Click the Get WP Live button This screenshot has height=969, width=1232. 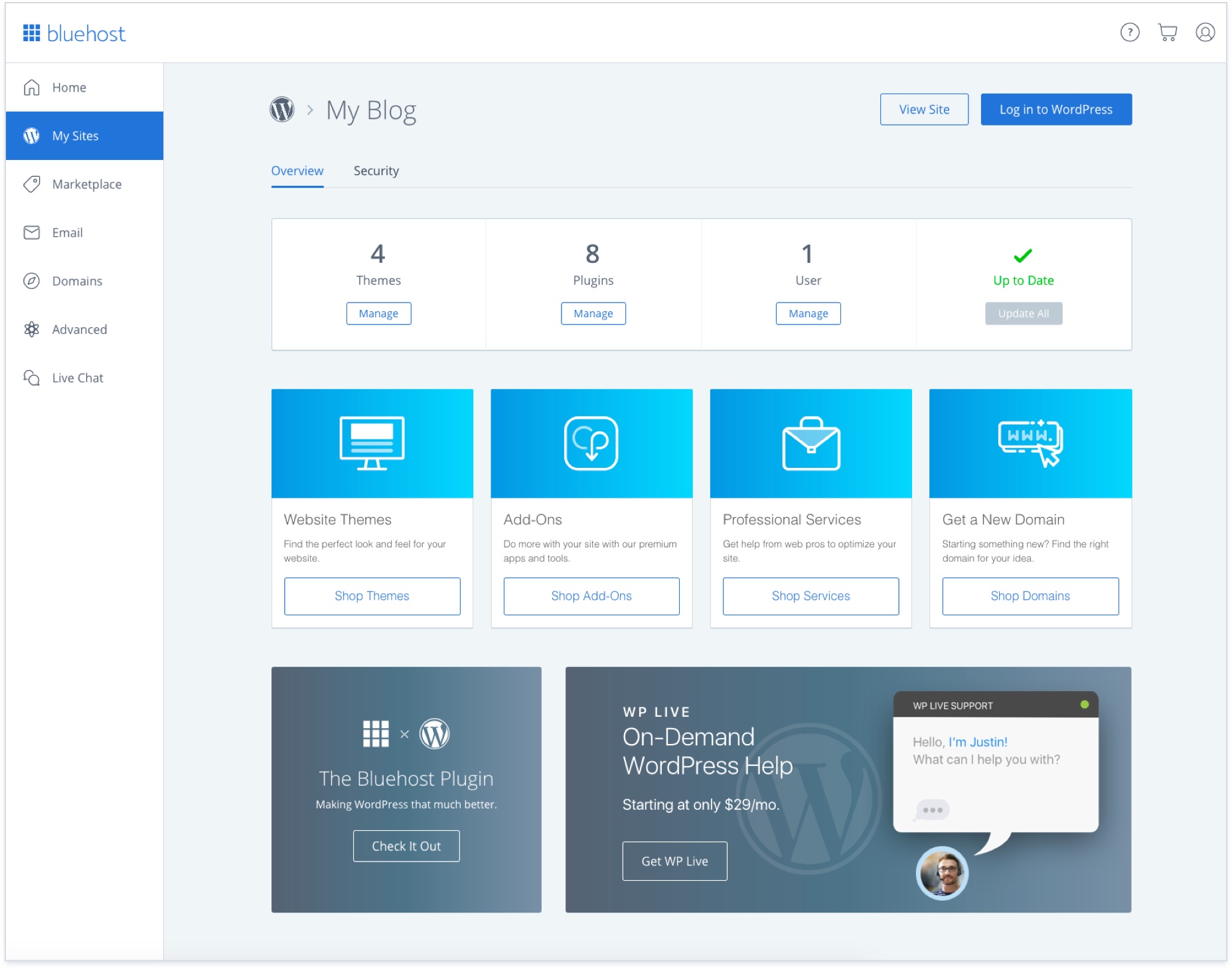click(674, 861)
